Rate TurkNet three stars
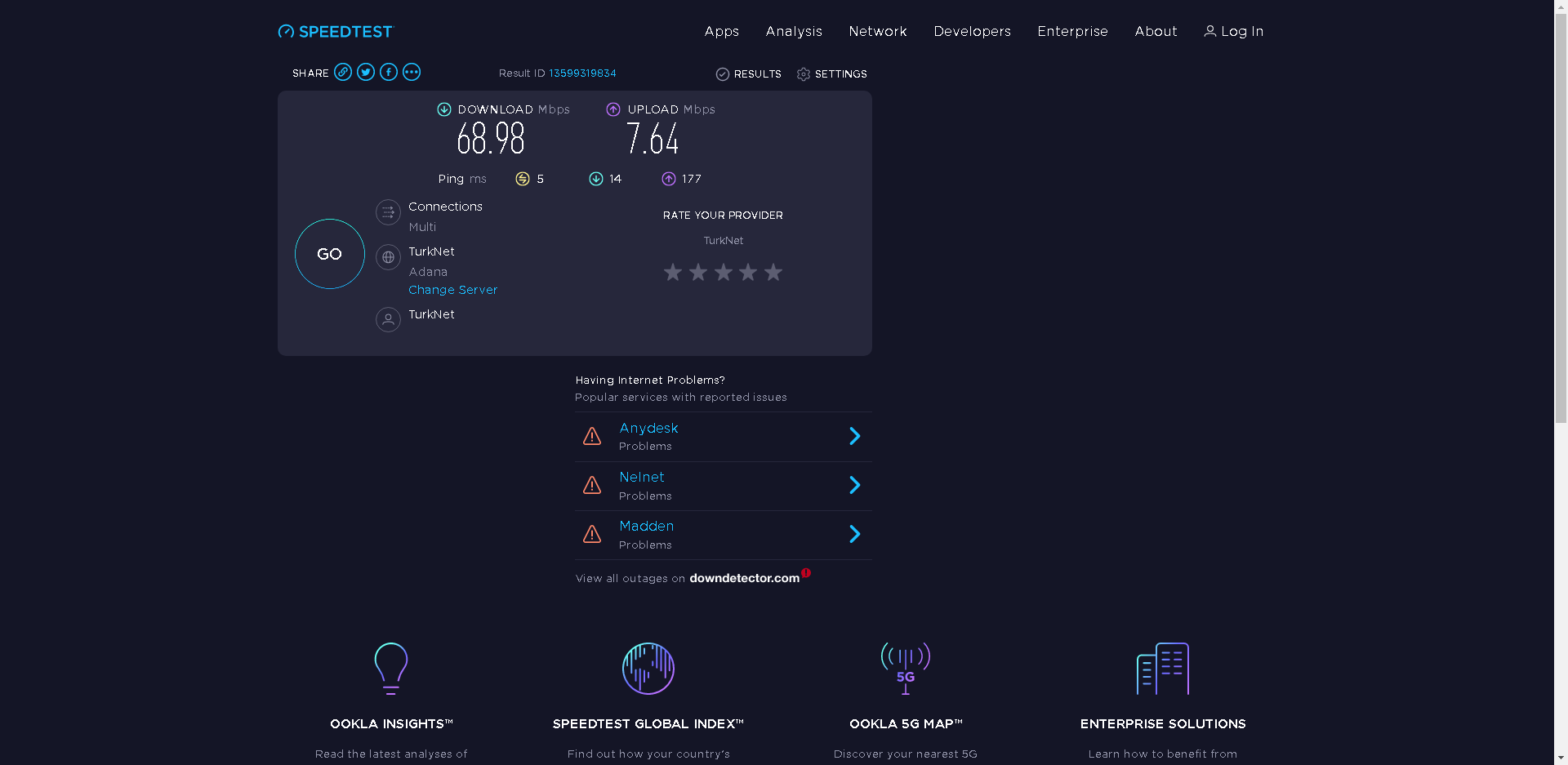The image size is (1568, 765). [724, 272]
